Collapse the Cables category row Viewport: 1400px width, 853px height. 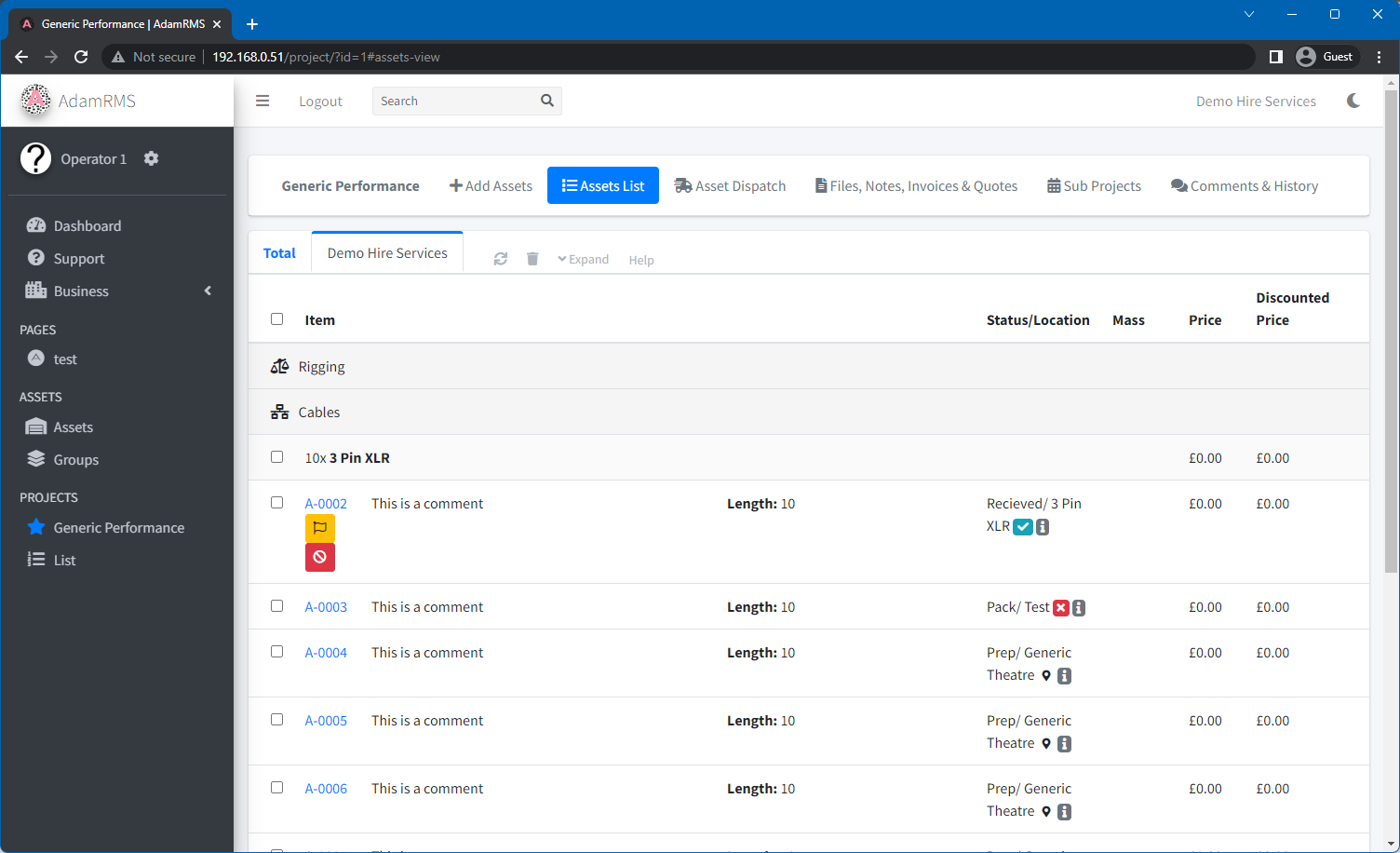click(x=319, y=413)
